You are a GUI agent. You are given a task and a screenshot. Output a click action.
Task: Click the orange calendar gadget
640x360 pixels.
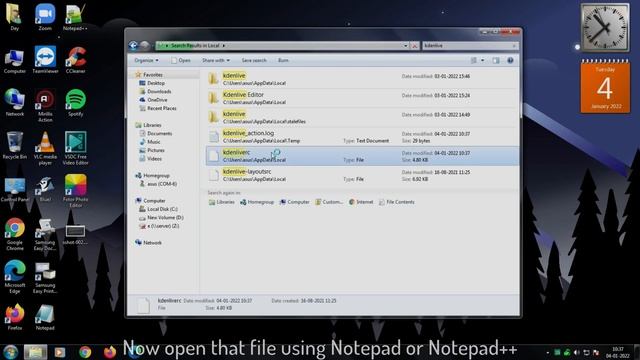point(605,87)
